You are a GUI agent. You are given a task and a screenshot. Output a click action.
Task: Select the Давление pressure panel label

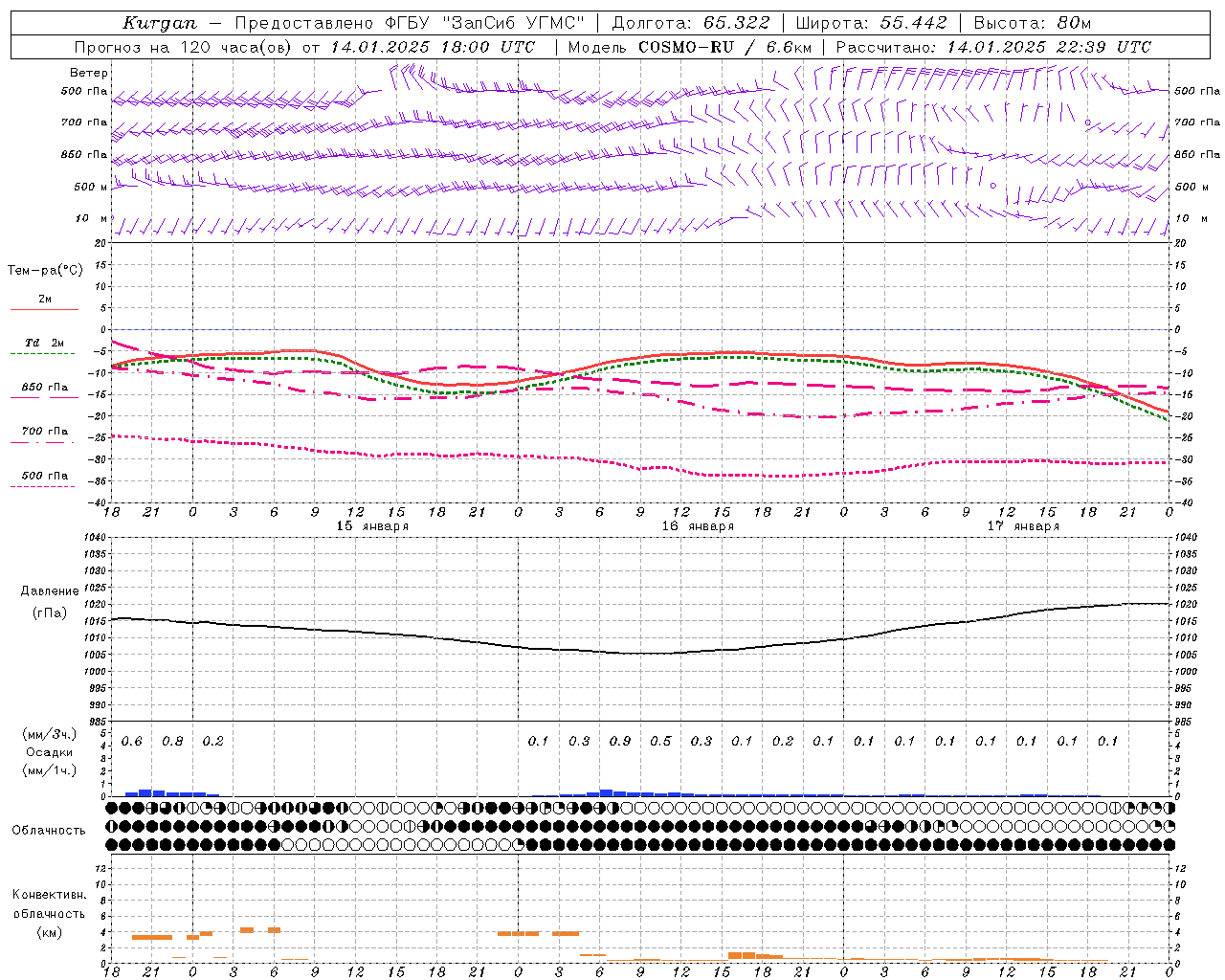click(x=50, y=591)
